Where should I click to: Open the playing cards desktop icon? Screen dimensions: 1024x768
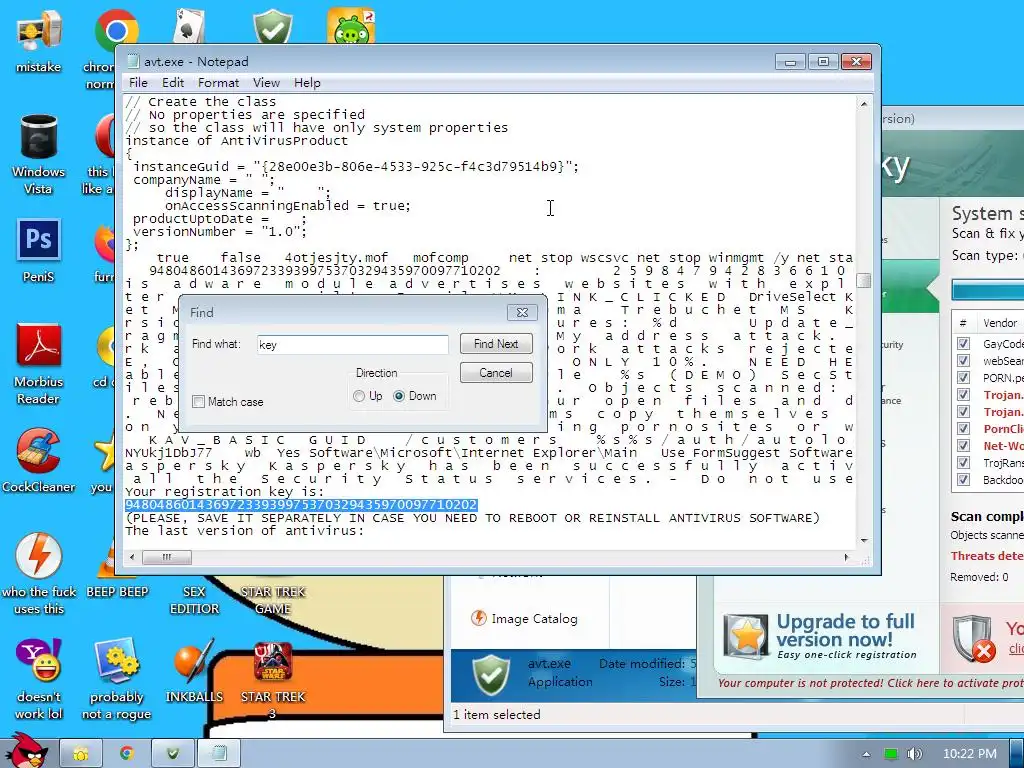[x=189, y=26]
